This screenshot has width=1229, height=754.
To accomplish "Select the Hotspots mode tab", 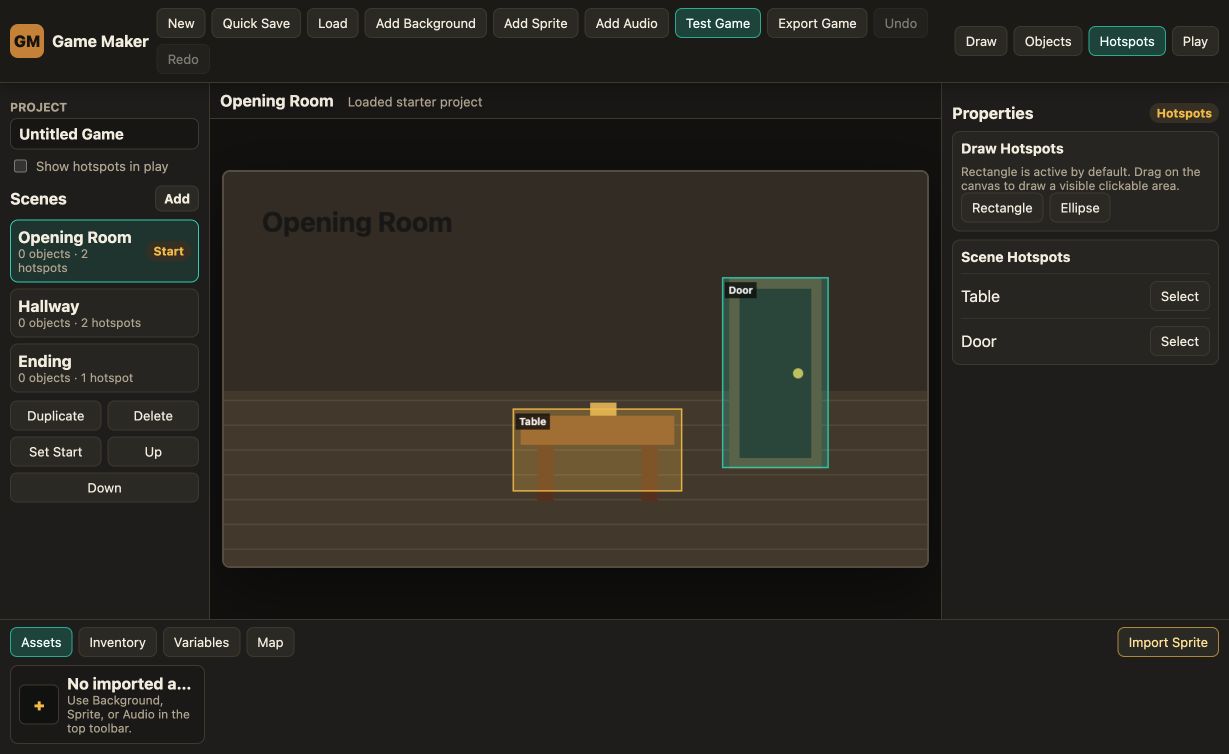I will click(1127, 41).
